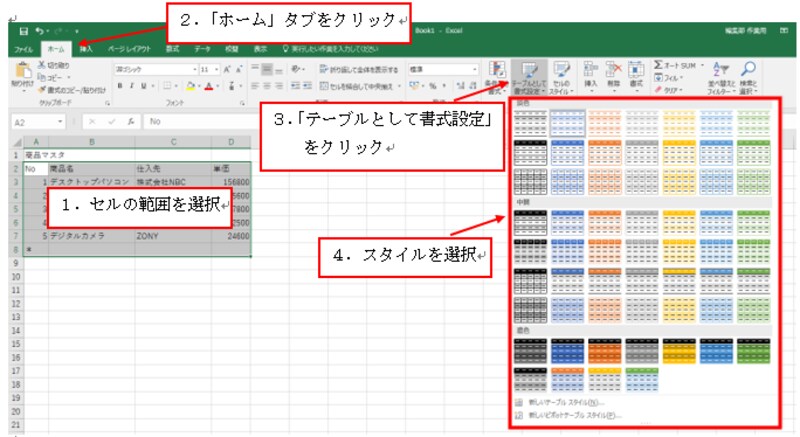Open the Font group dialog launcher (フォント)
The height and width of the screenshot is (437, 800).
pos(242,104)
